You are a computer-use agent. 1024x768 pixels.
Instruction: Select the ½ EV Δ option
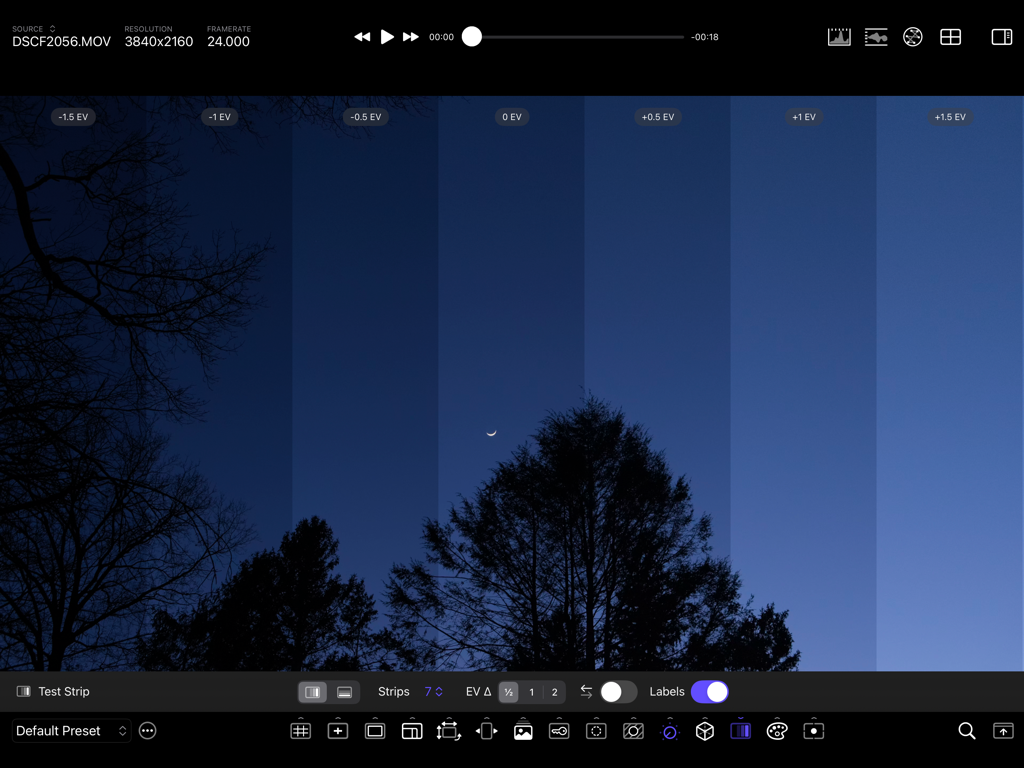(509, 691)
